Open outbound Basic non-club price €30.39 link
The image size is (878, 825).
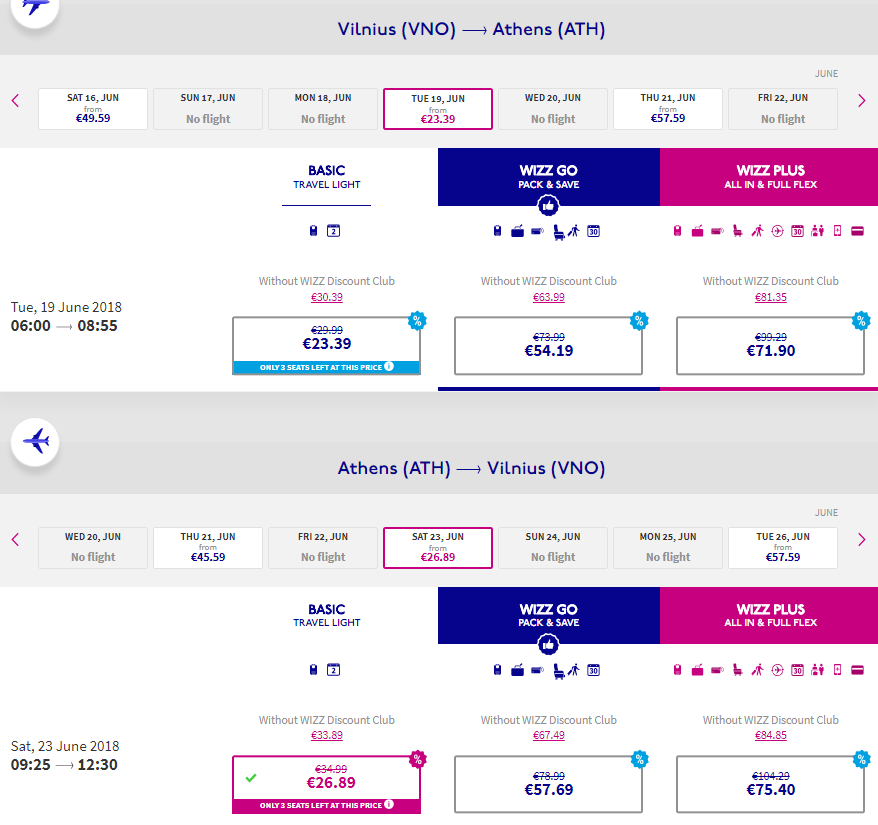pos(326,297)
